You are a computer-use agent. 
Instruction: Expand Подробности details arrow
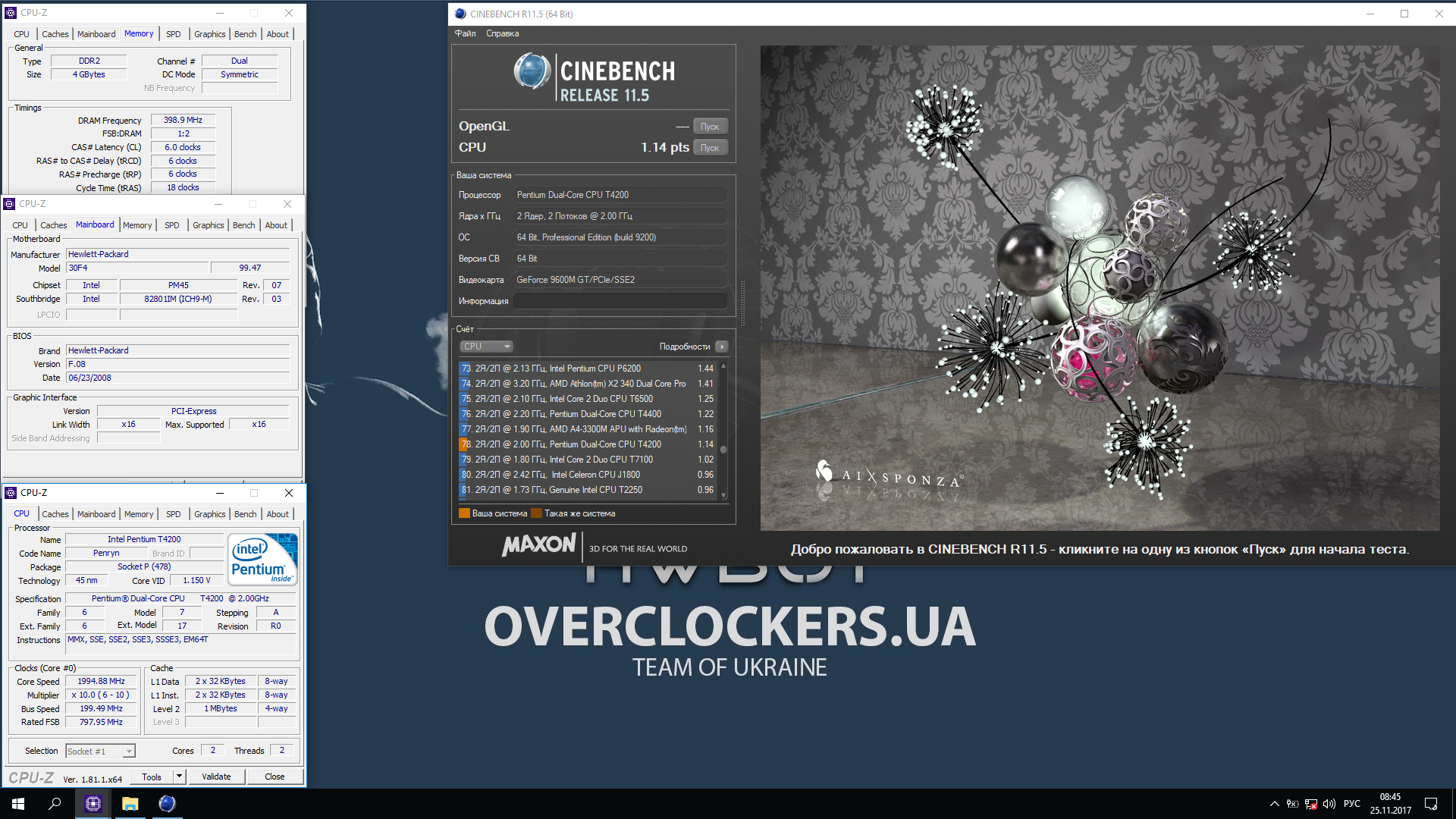point(722,347)
